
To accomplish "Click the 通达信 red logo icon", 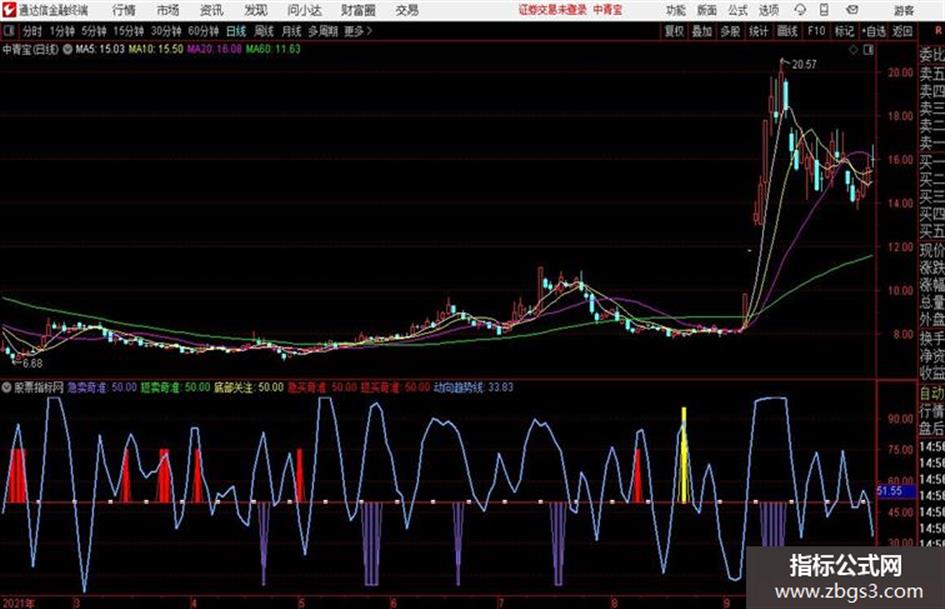I will point(9,10).
